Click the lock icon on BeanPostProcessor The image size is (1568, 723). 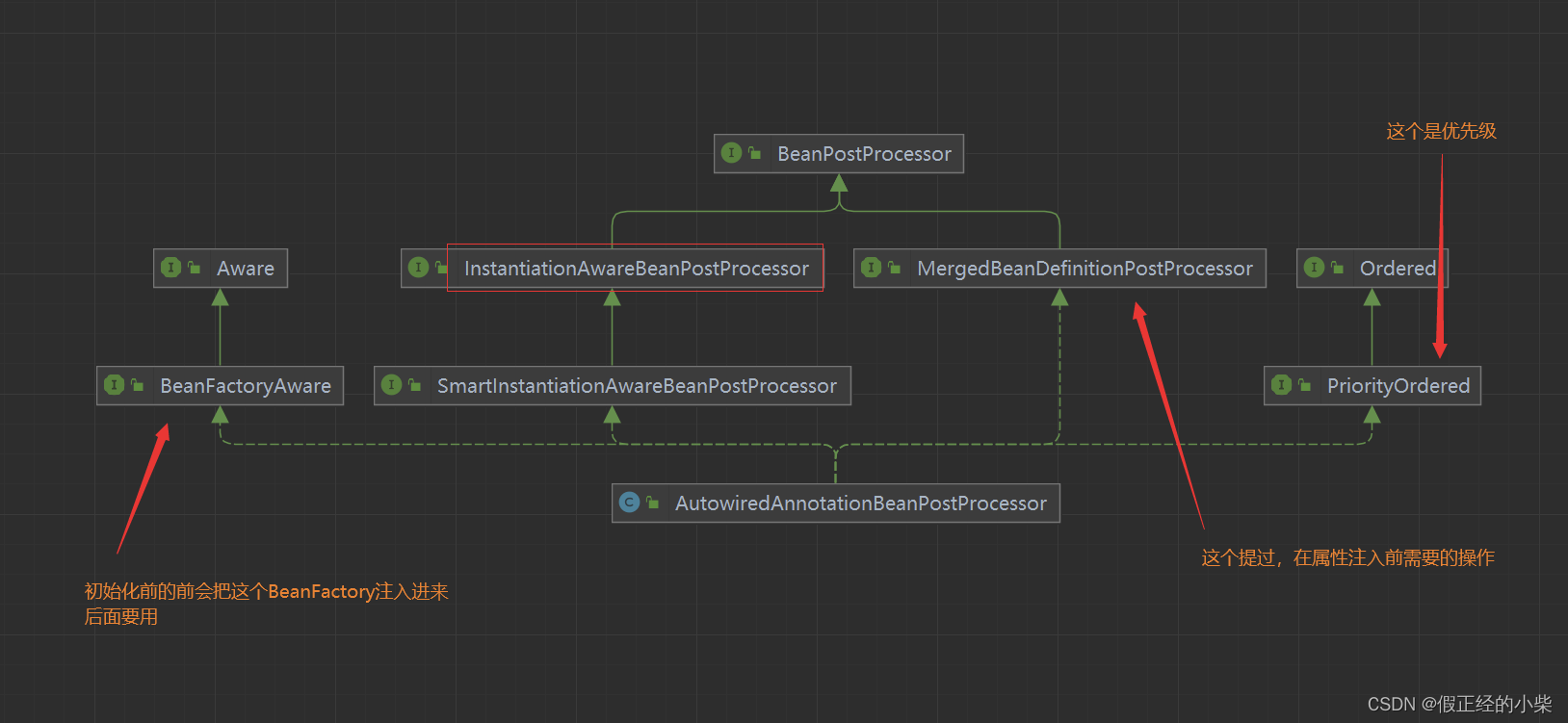pos(754,153)
